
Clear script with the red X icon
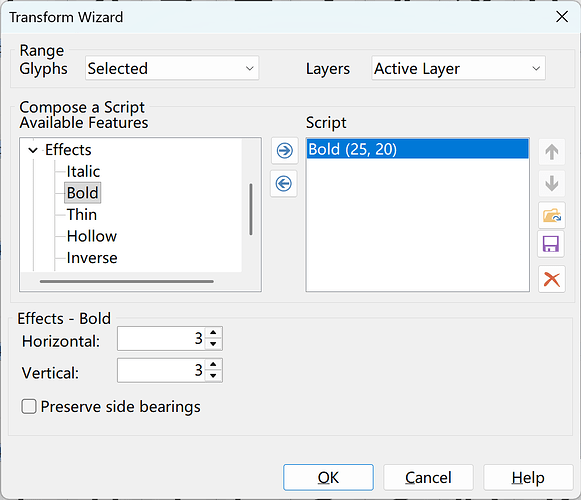click(552, 279)
